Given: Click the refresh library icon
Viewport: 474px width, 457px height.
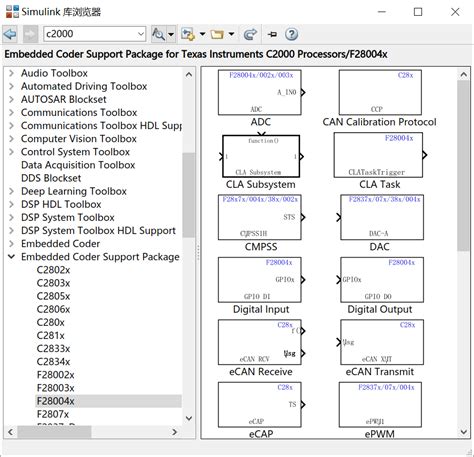Looking at the screenshot, I should point(250,34).
